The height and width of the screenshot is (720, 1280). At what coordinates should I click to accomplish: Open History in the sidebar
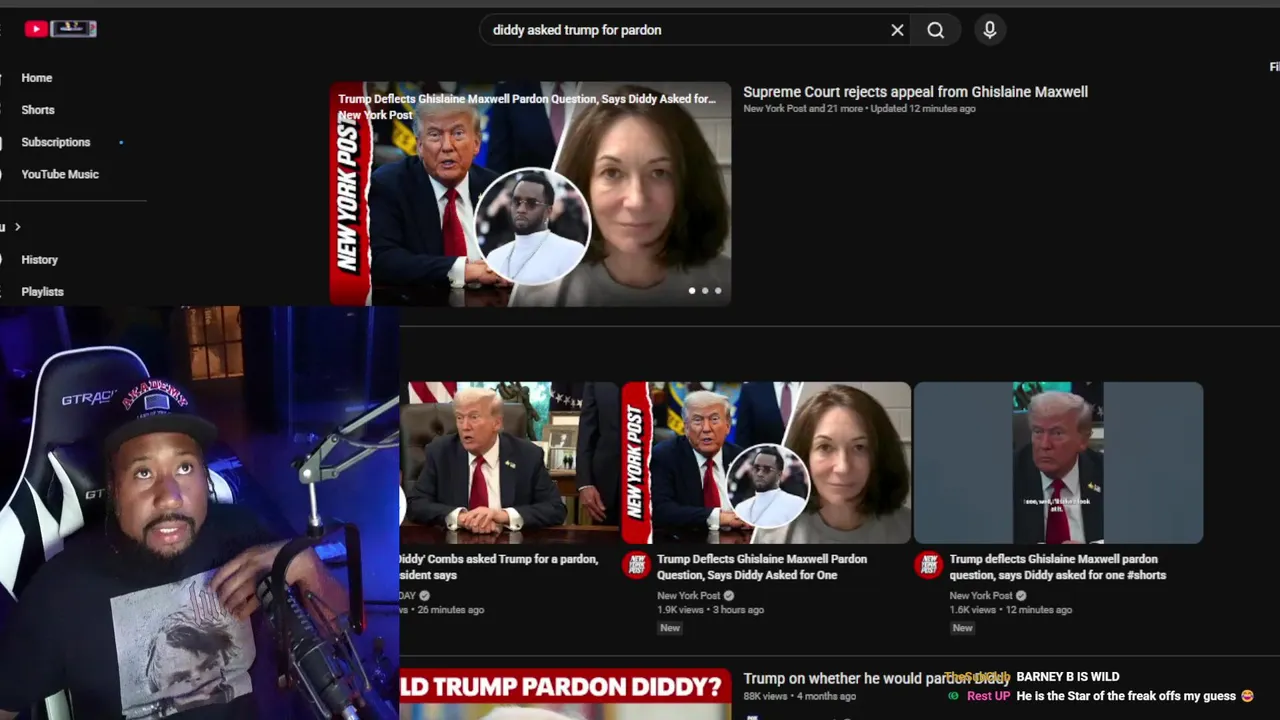point(40,260)
